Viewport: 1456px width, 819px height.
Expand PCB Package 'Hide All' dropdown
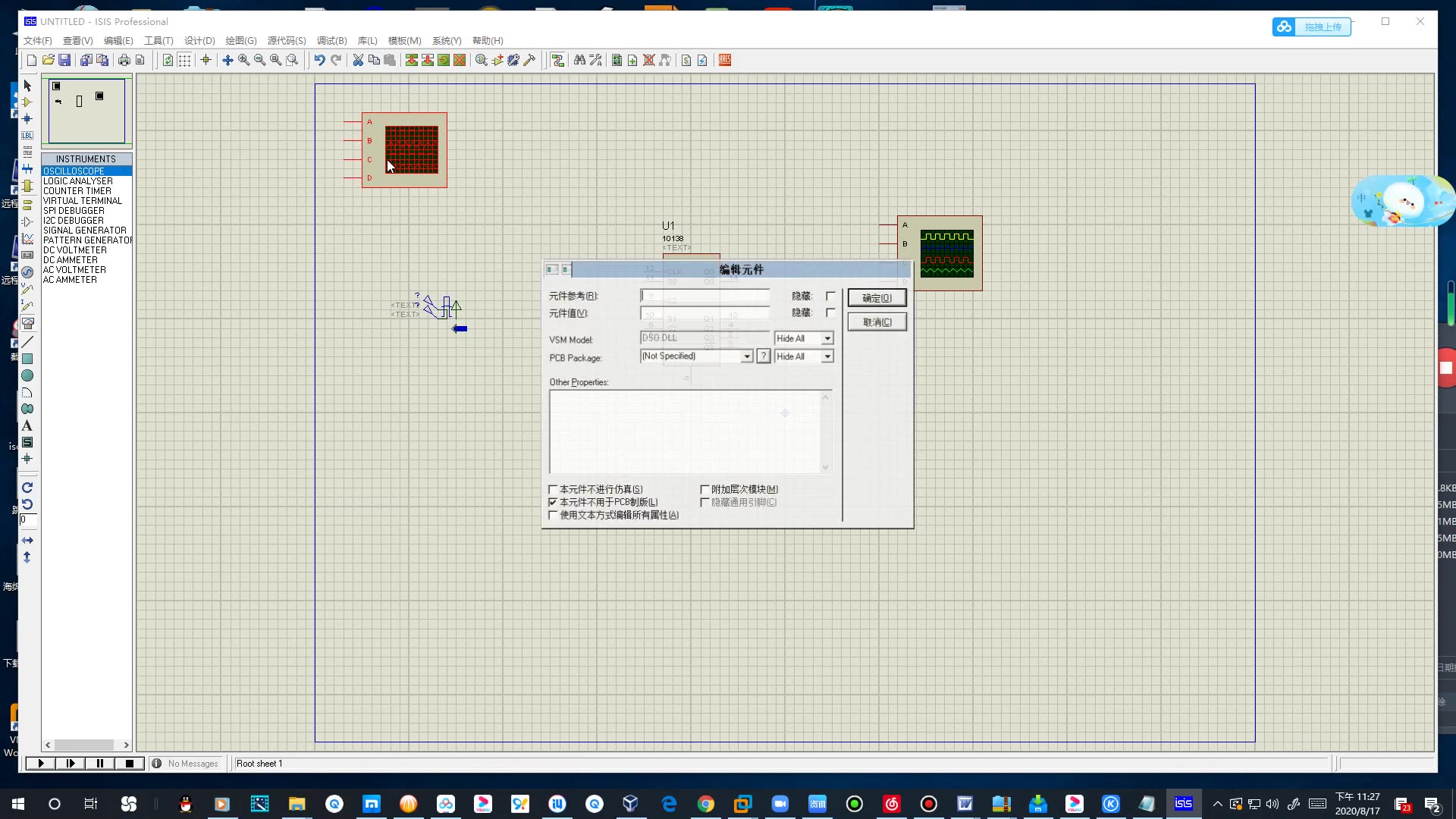[827, 356]
